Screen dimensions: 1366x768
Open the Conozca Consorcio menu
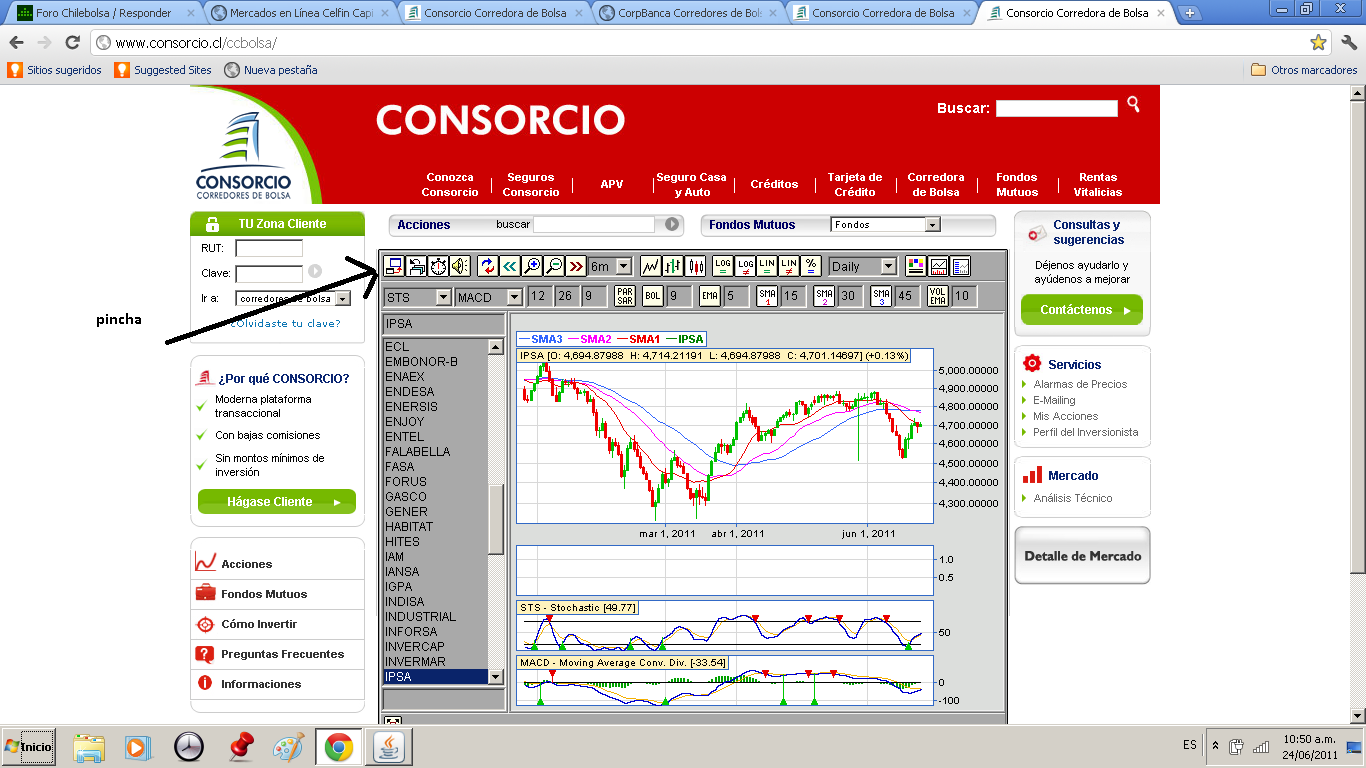click(450, 185)
